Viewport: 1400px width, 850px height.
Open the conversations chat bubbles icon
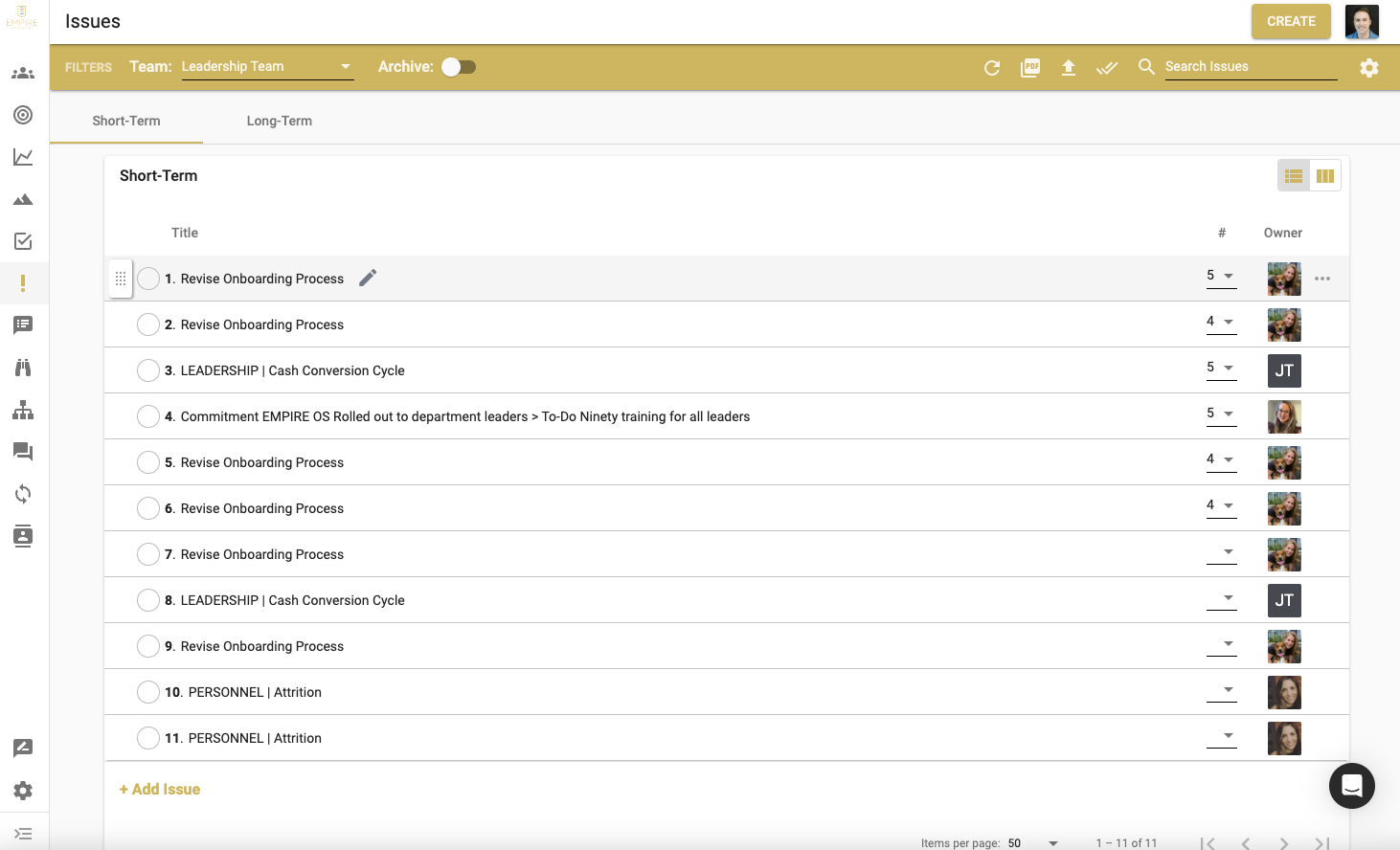click(x=23, y=452)
